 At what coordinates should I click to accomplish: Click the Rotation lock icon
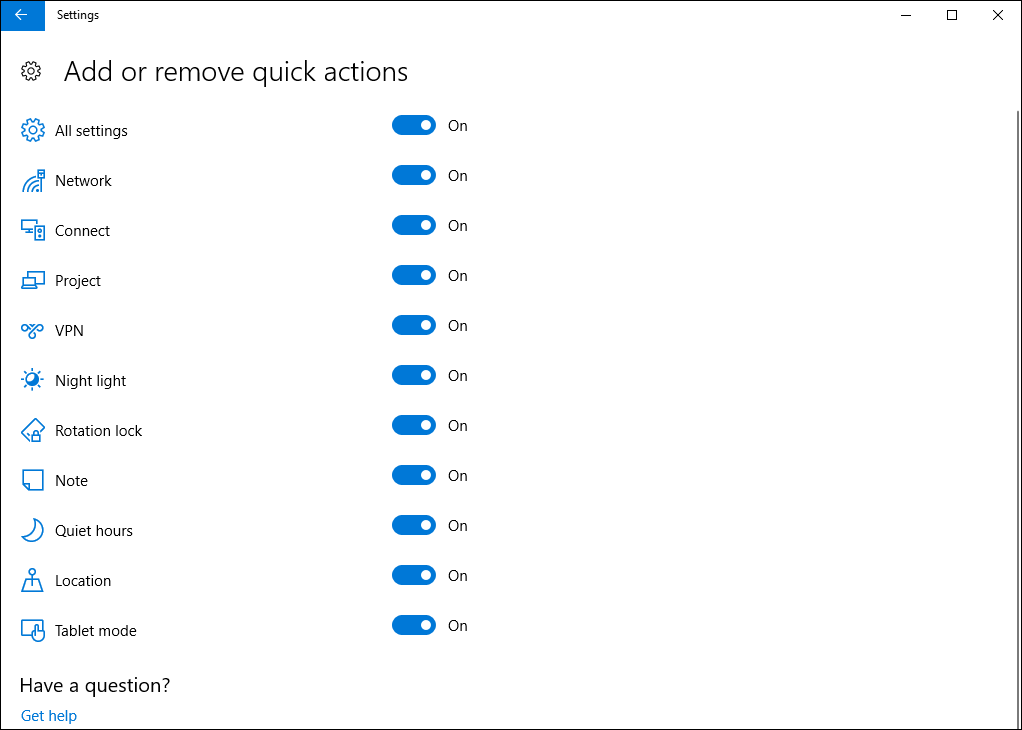pyautogui.click(x=32, y=430)
